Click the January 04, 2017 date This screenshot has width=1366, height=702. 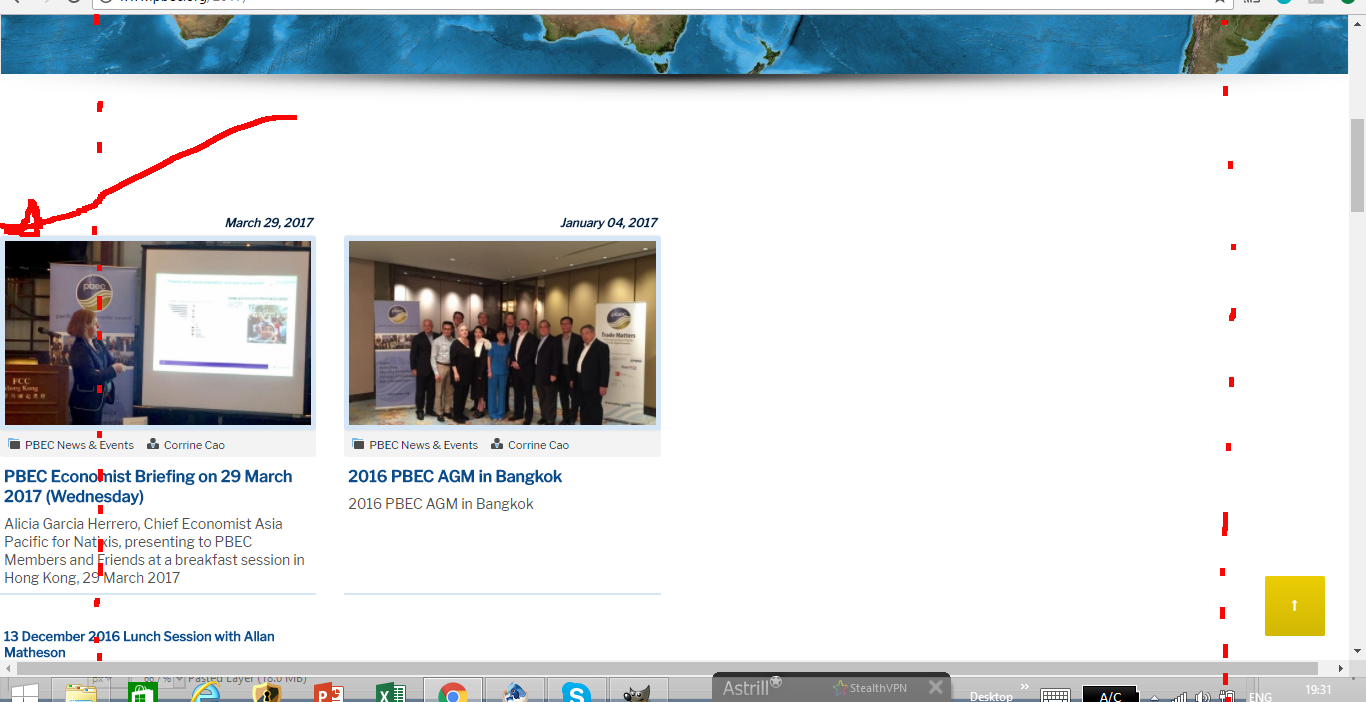pyautogui.click(x=609, y=223)
